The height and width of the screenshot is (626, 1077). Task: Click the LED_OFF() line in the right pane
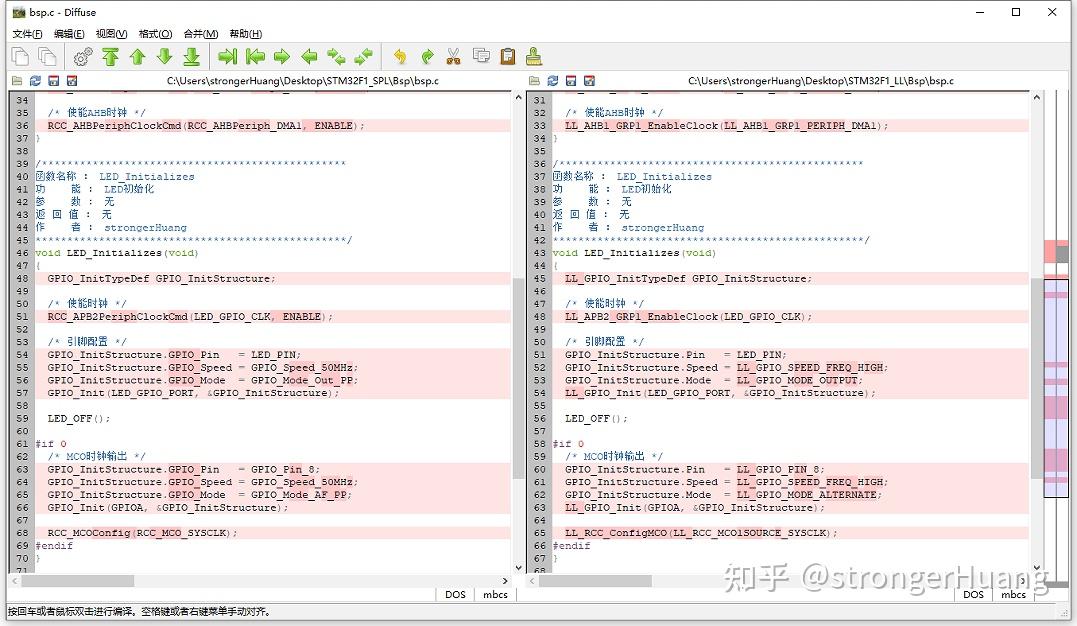(790, 418)
